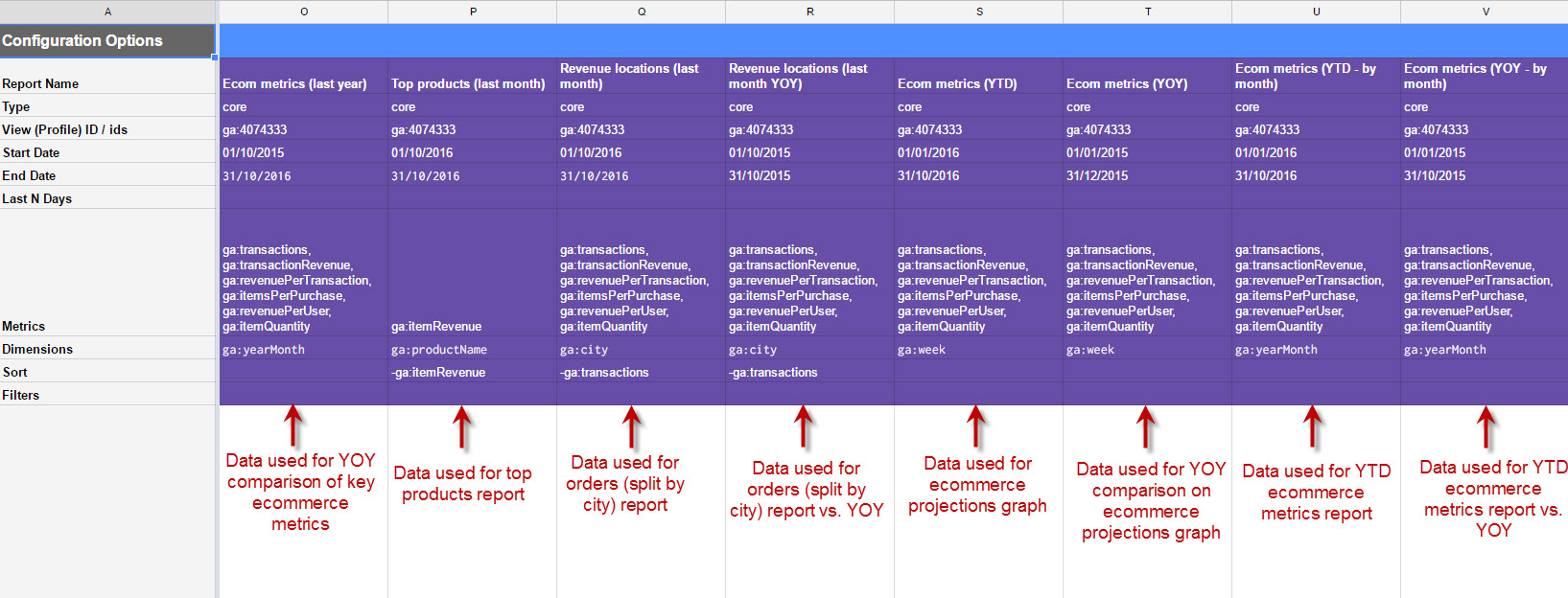Select Start Date 01/10/2016 in column P
The image size is (1568, 598).
473,152
